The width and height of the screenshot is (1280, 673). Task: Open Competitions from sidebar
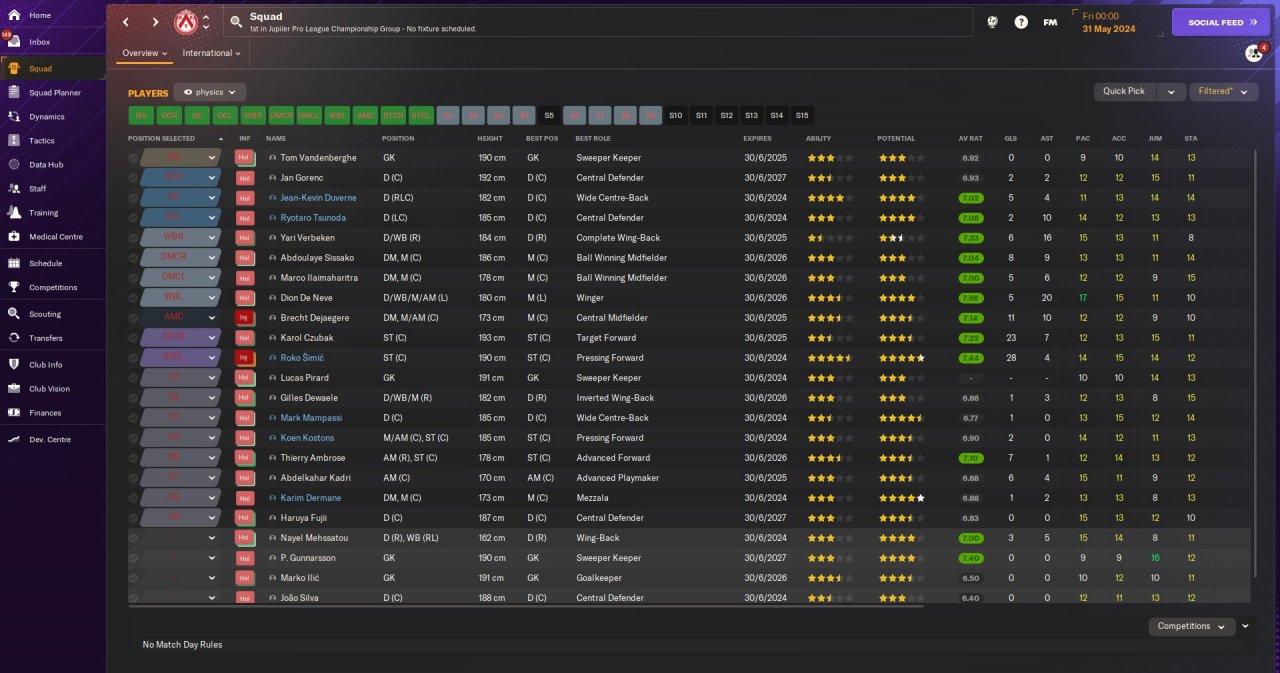coord(53,287)
